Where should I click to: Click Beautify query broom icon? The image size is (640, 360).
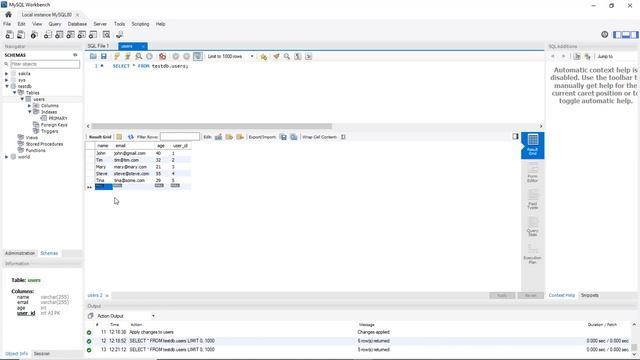(x=276, y=56)
